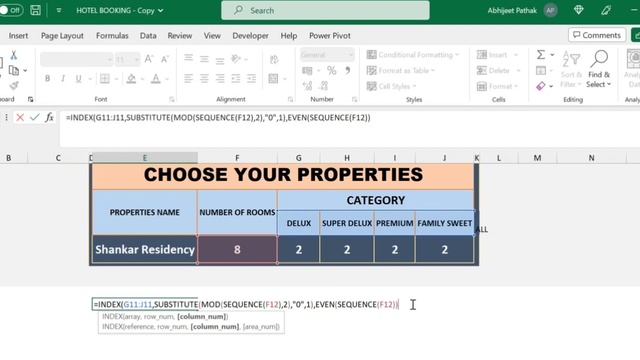Screen dimensions: 640x360
Task: Toggle the AutoSave Off switch
Action: pyautogui.click(x=11, y=10)
